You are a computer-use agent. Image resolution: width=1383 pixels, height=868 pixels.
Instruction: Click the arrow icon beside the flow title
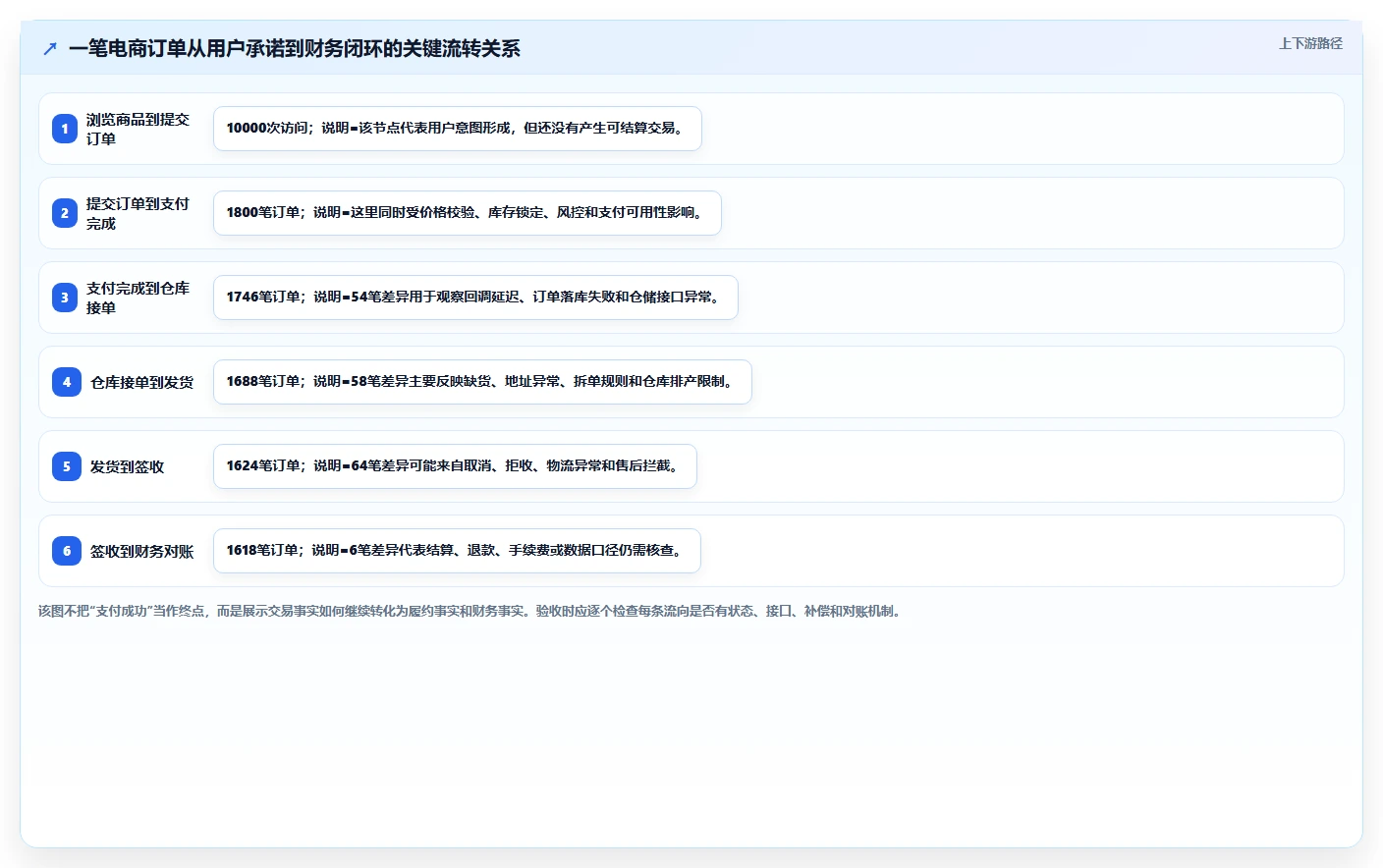[x=50, y=48]
